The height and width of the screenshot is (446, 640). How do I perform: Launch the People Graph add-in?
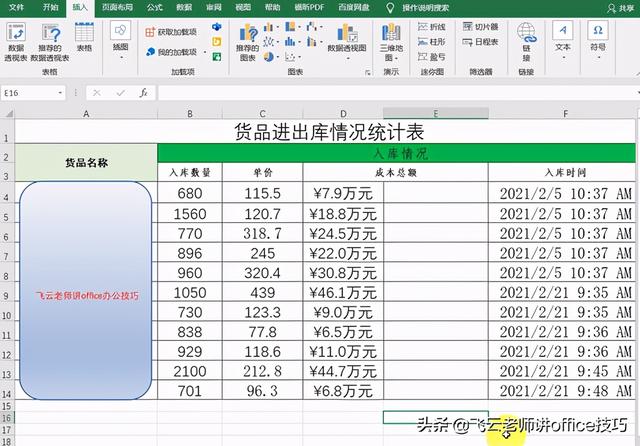pos(217,56)
